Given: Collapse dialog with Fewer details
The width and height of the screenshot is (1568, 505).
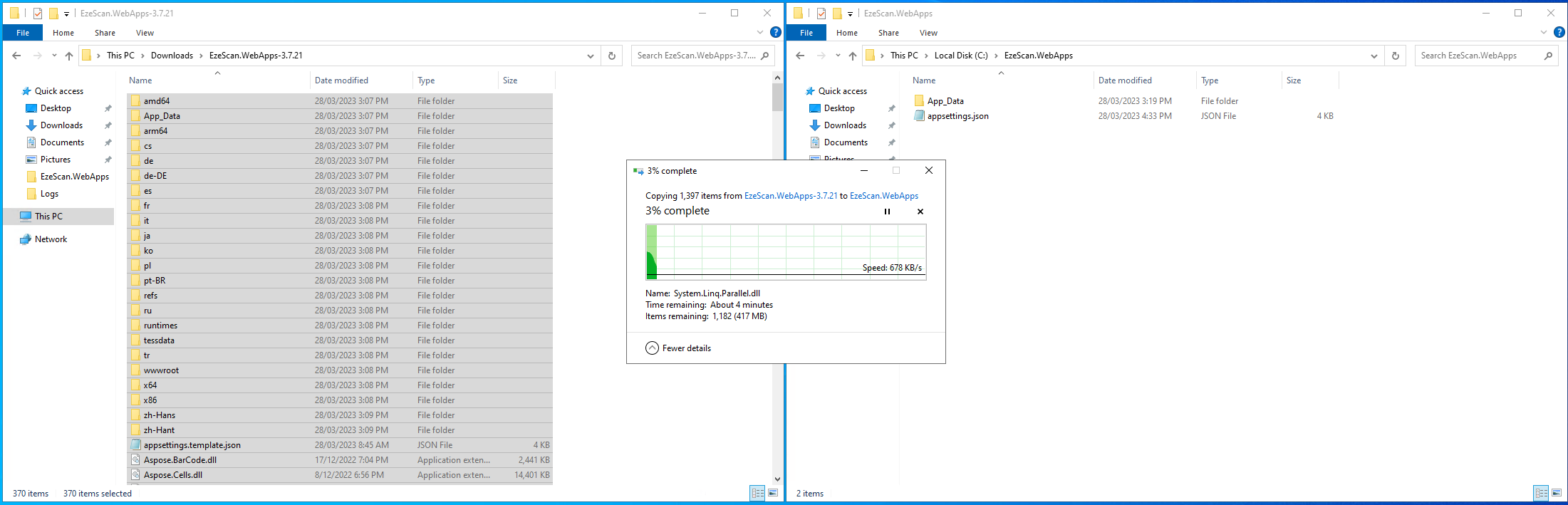Looking at the screenshot, I should [x=678, y=348].
